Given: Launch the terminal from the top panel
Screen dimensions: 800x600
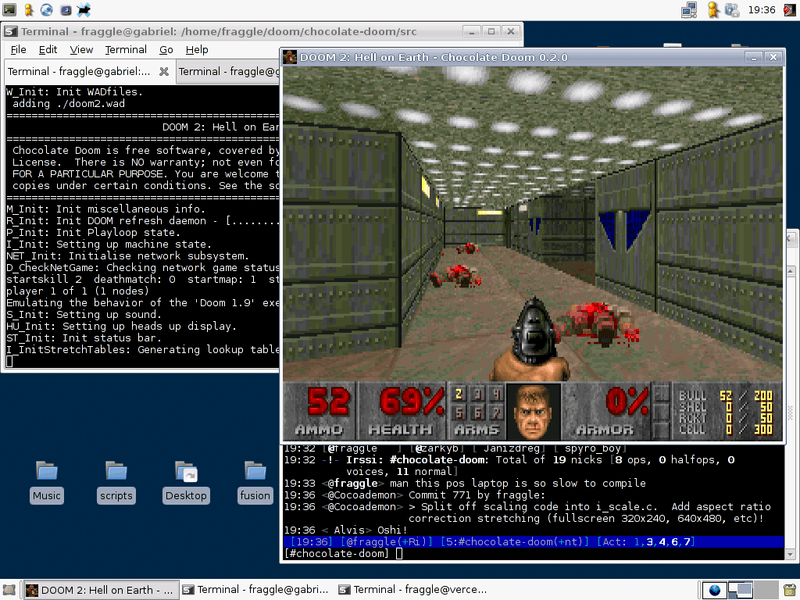Looking at the screenshot, I should 10,9.
